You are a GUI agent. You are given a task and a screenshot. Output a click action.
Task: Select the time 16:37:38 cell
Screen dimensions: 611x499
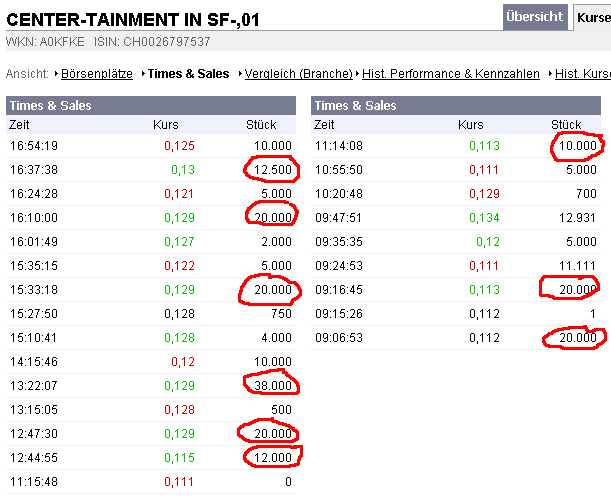(34, 170)
